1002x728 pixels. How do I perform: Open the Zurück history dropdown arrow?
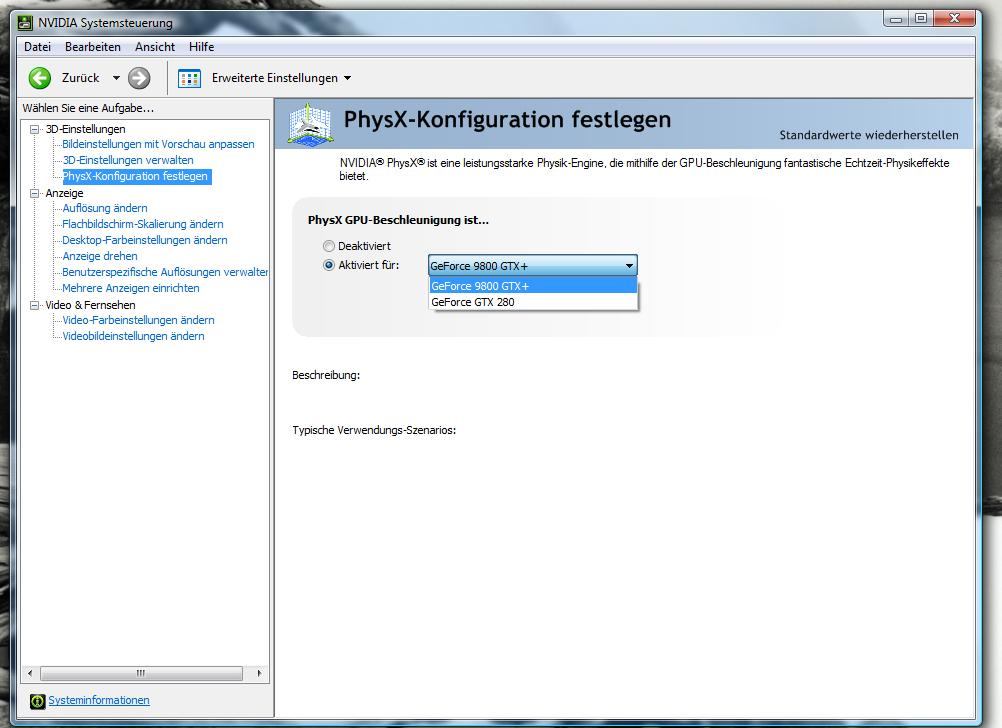coord(116,78)
